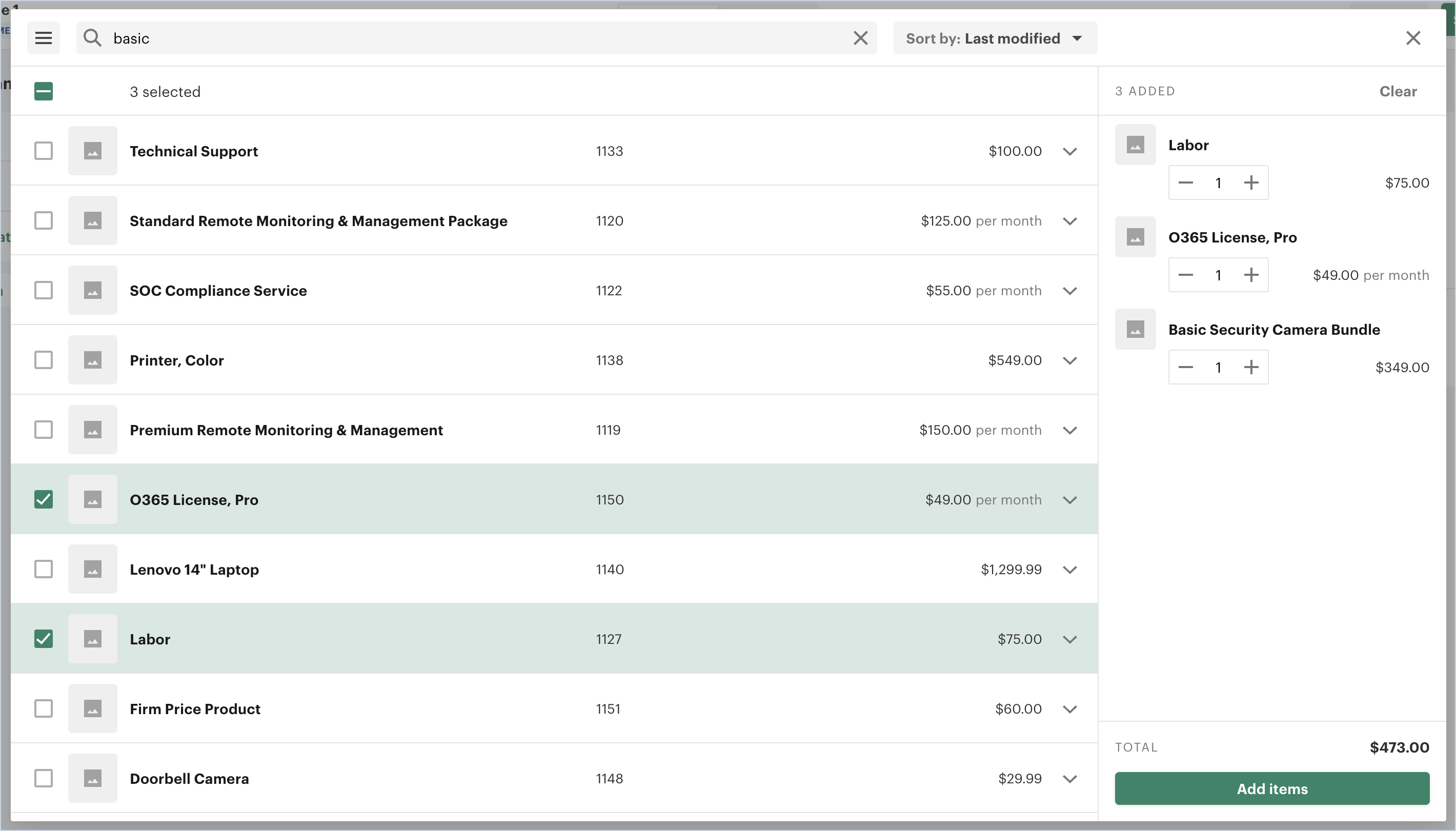The width and height of the screenshot is (1456, 831).
Task: Expand the Printer, Color row chevron
Action: pos(1069,360)
